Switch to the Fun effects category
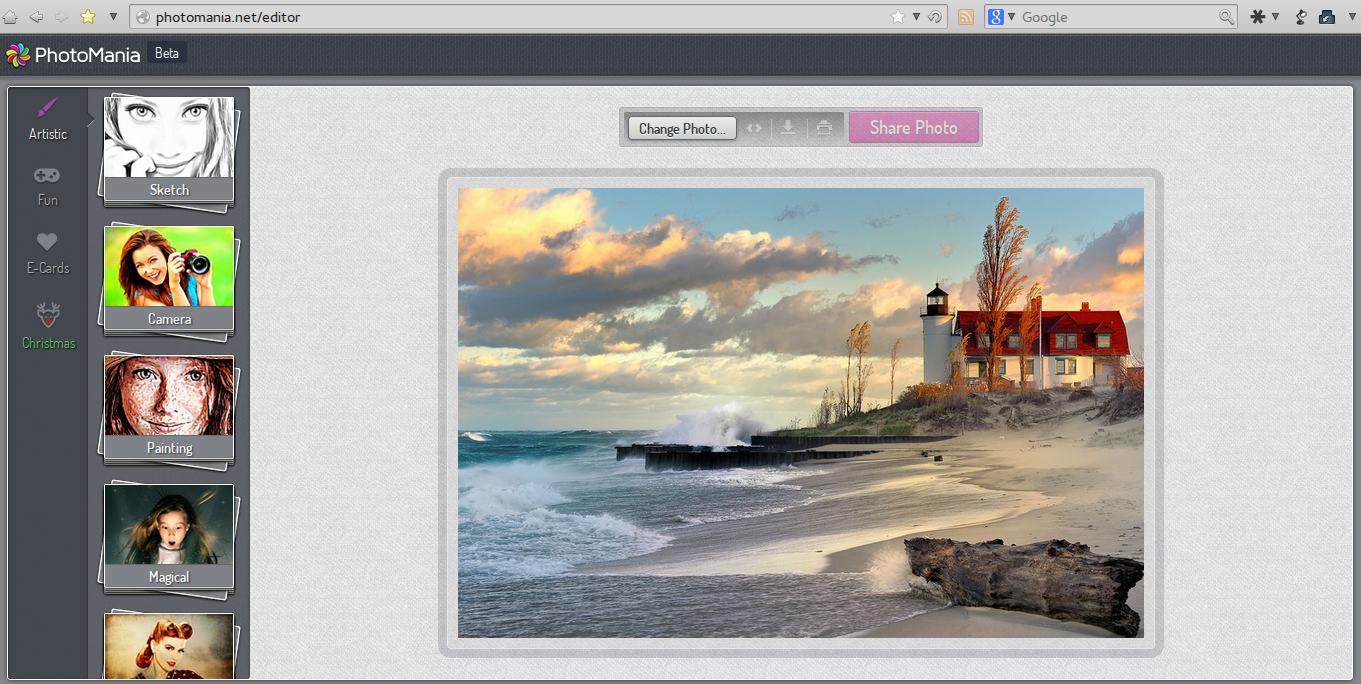The height and width of the screenshot is (684, 1361). (x=48, y=186)
